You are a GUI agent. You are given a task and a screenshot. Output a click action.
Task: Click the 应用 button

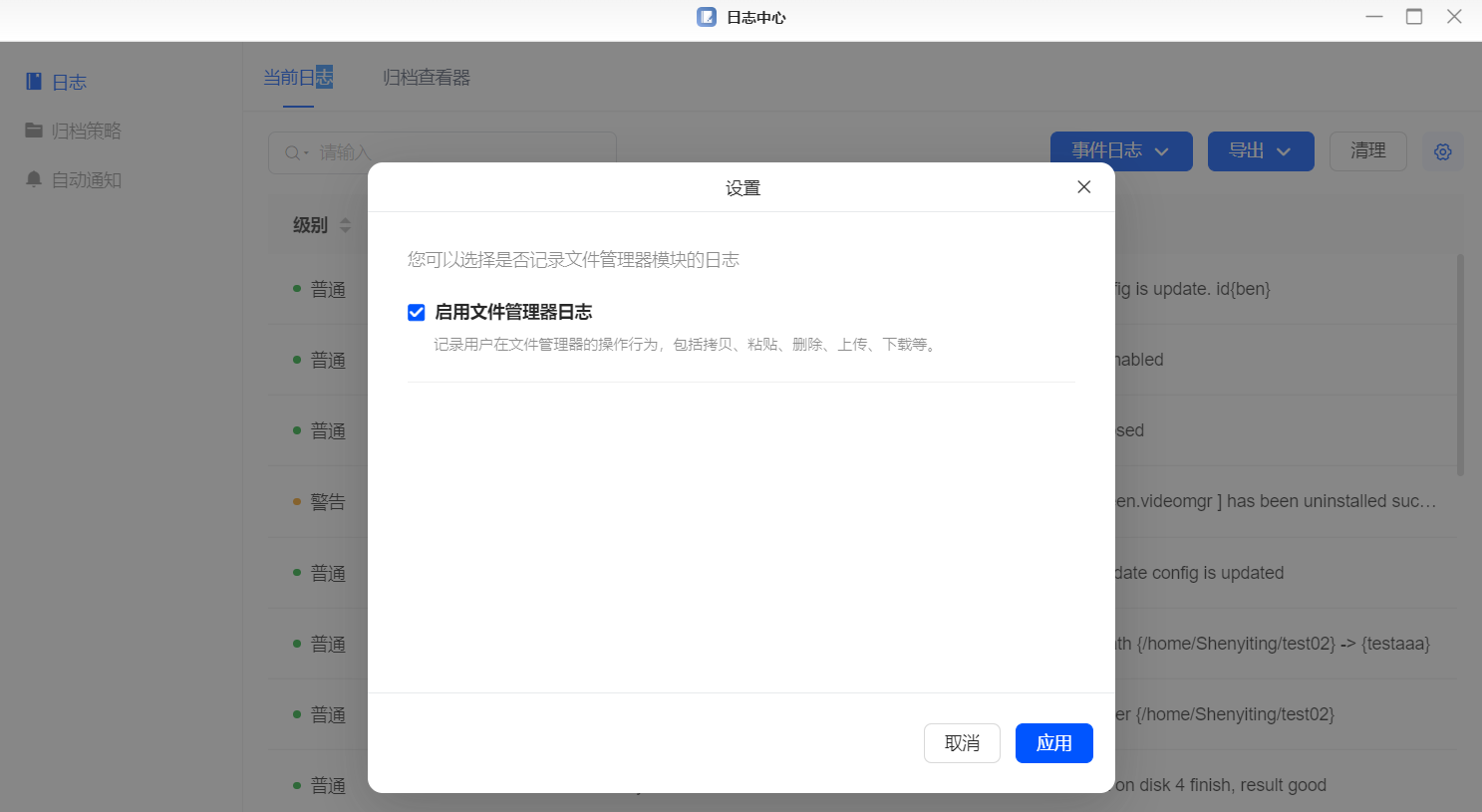[1054, 743]
